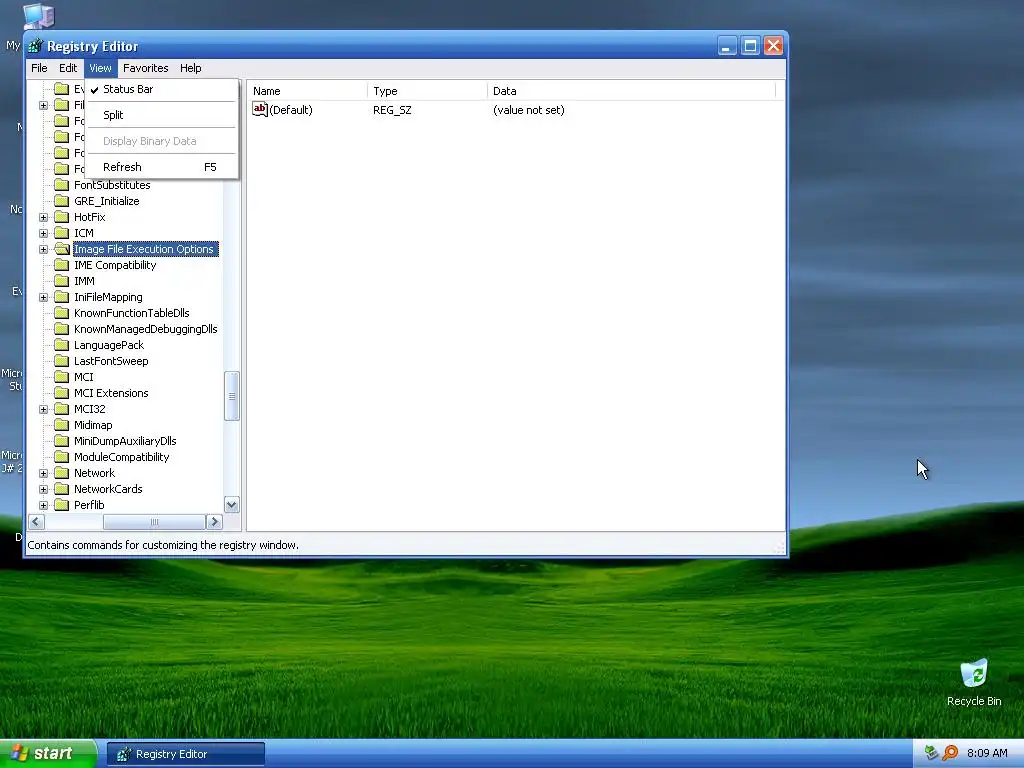The image size is (1024, 768).
Task: Click the Perflib folder icon
Action: (61, 505)
